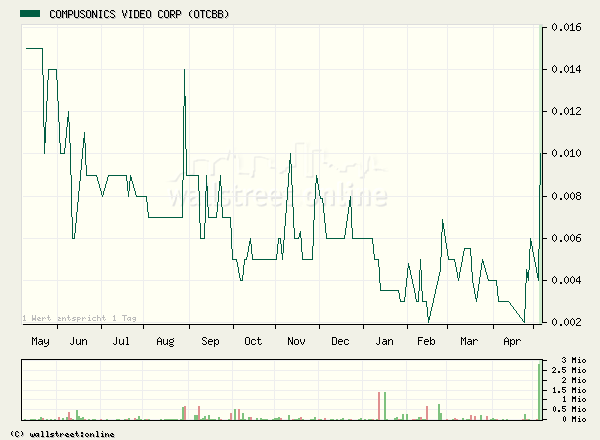Click the 1.5 Mio volume axis label

(569, 390)
